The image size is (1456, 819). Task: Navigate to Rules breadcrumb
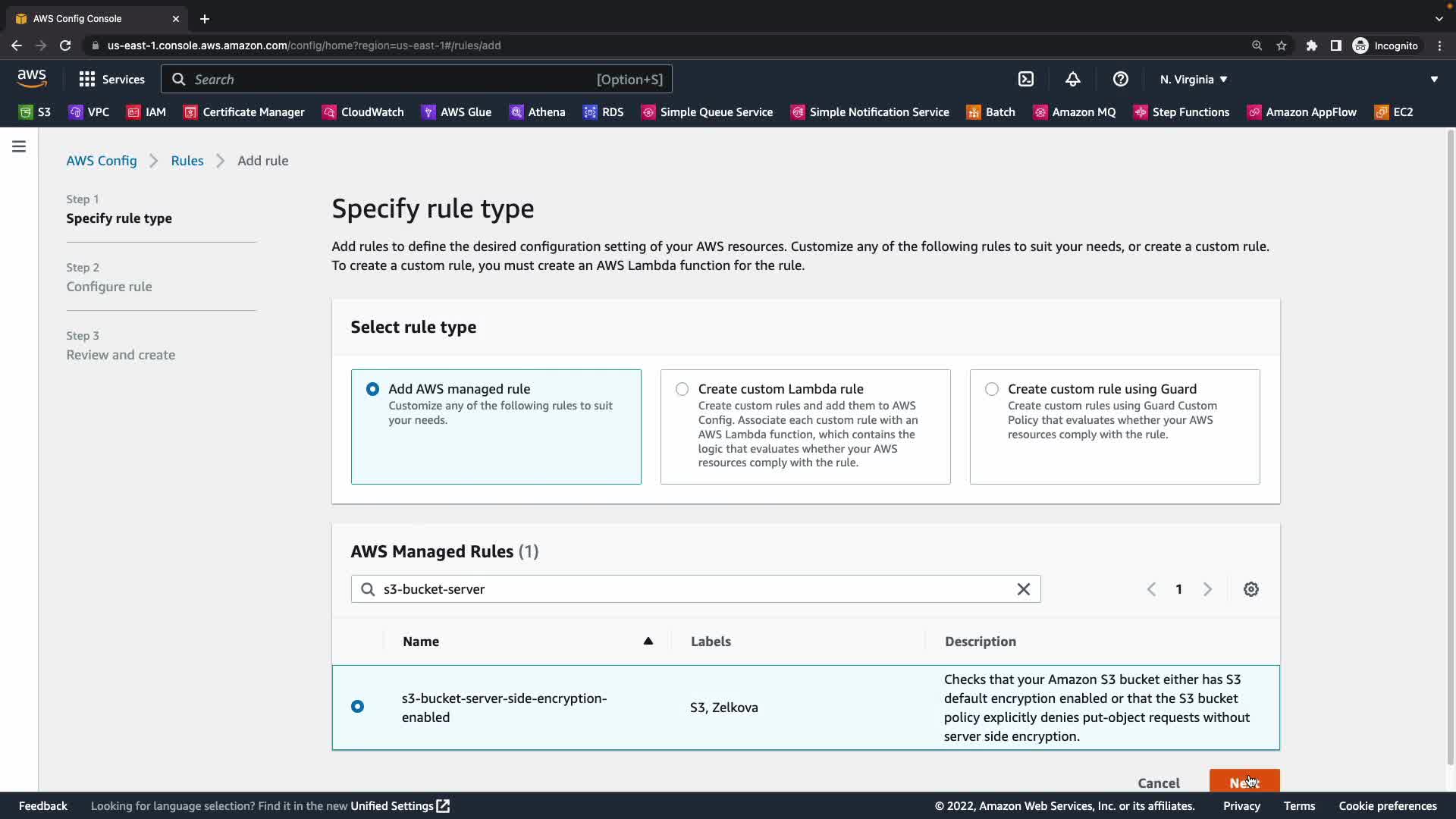click(x=187, y=161)
